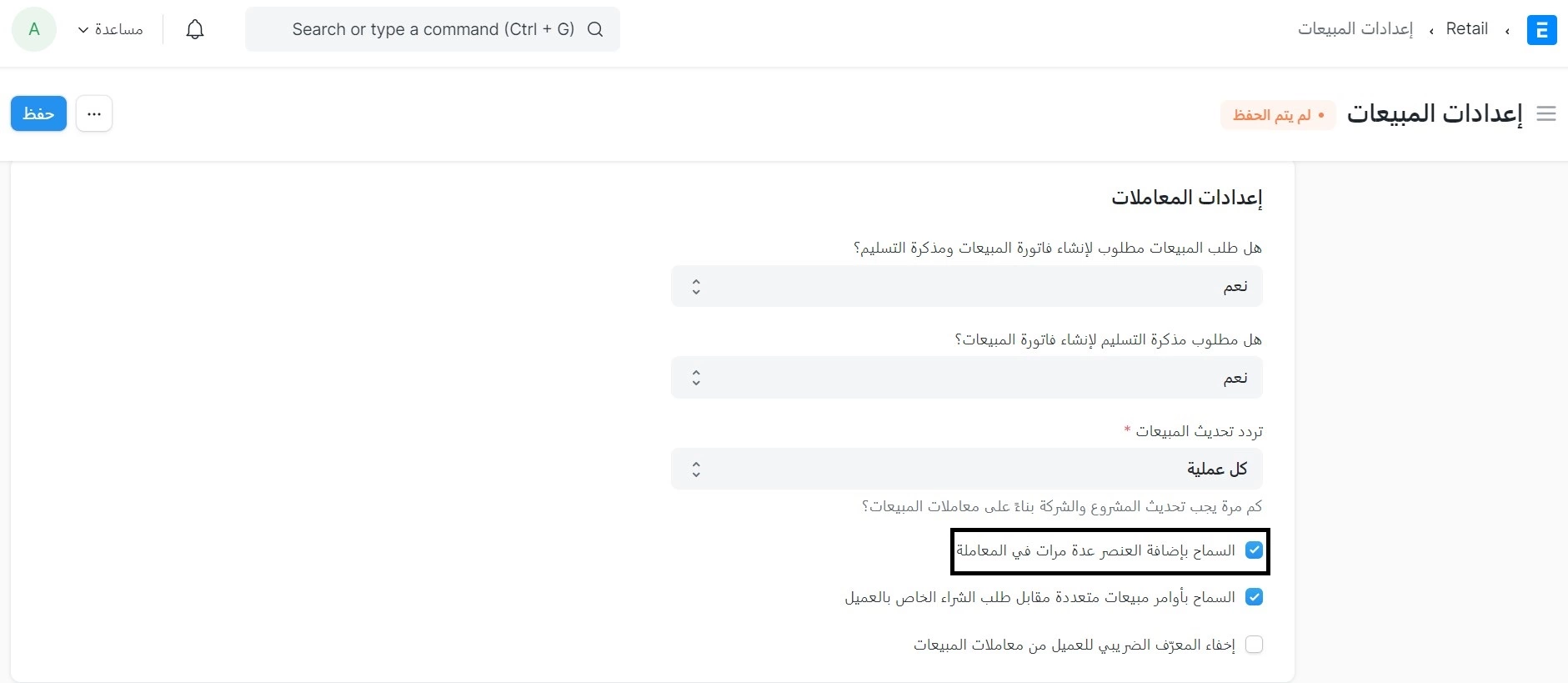Image resolution: width=1568 pixels, height=683 pixels.
Task: Open dropdown for sales order required question
Action: [x=967, y=286]
